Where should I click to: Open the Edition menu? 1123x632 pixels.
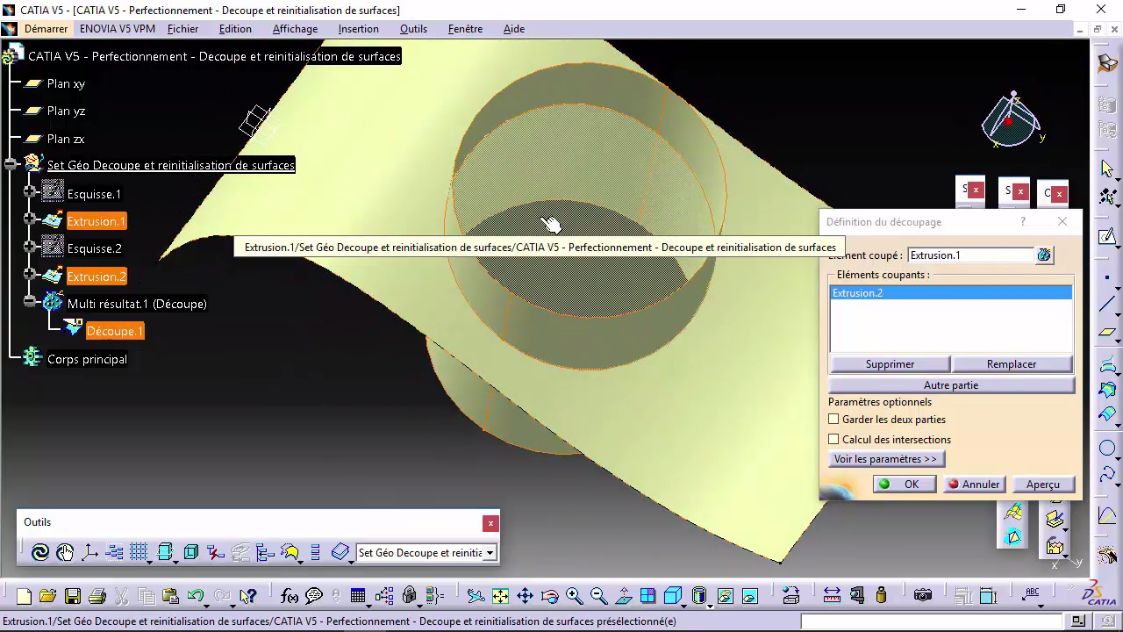[235, 29]
